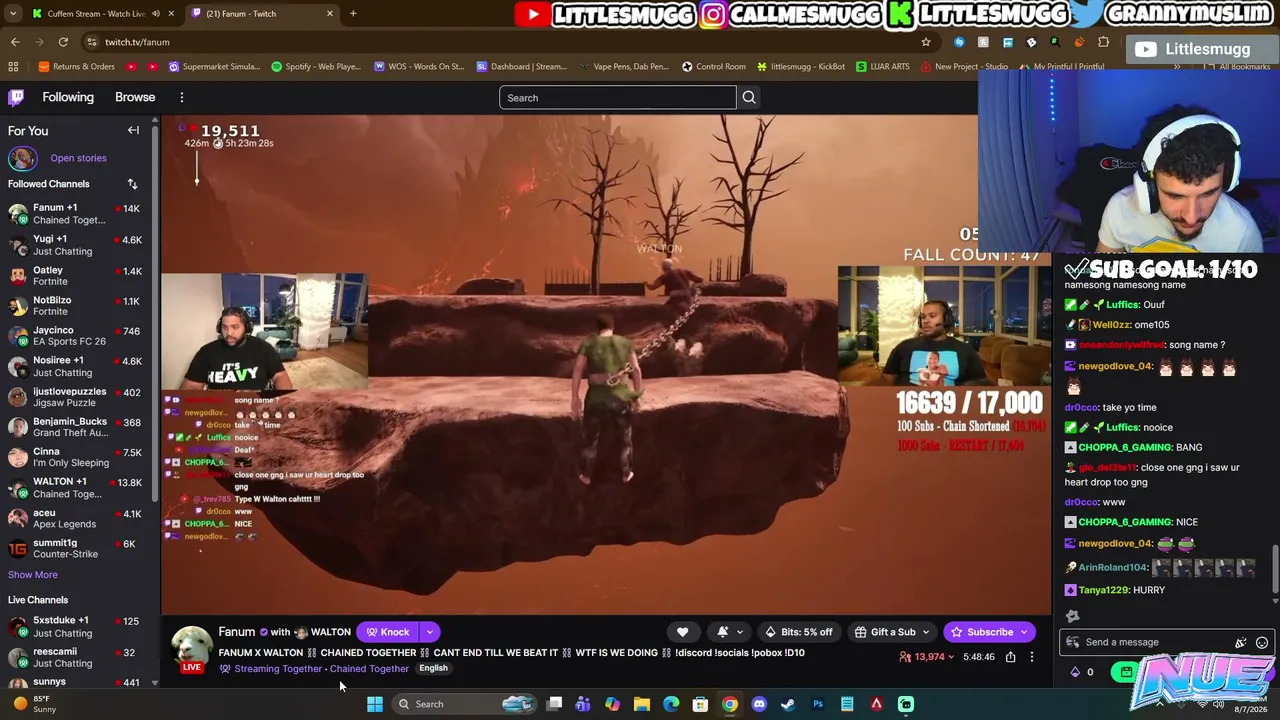
Task: Click the Twitch search input field
Action: point(617,97)
